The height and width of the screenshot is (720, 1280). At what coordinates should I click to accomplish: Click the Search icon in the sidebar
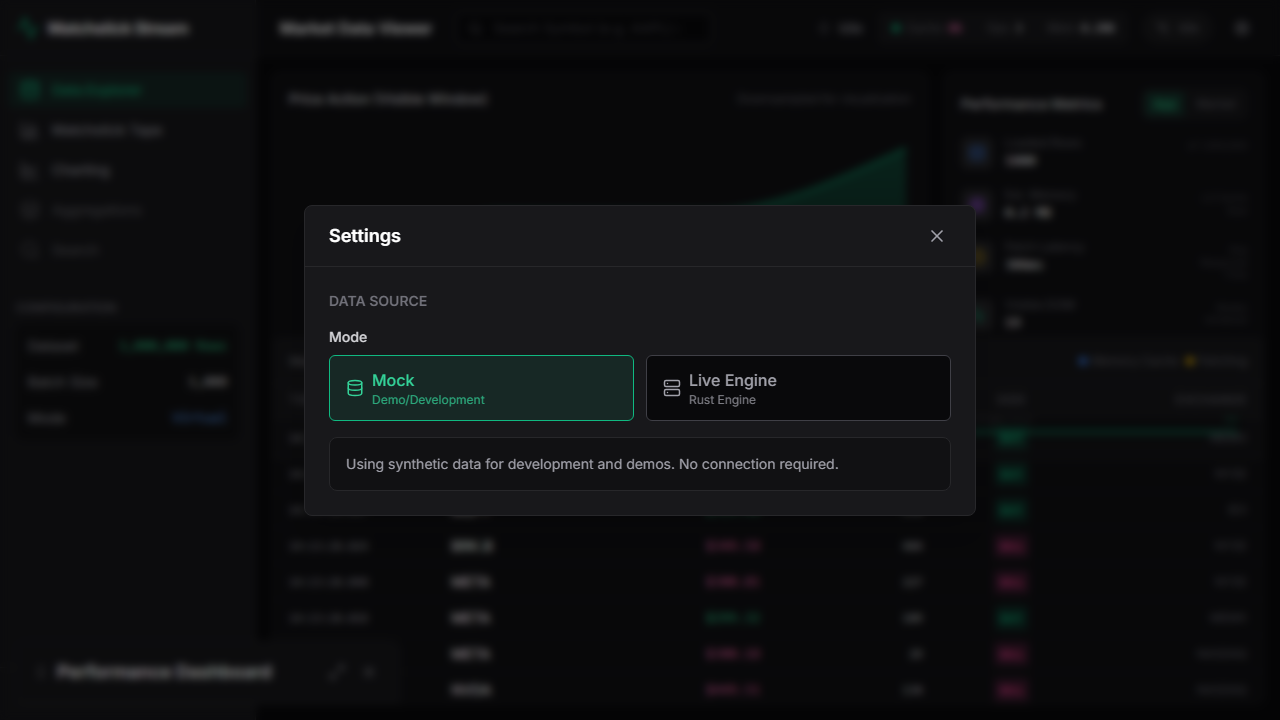(x=30, y=250)
